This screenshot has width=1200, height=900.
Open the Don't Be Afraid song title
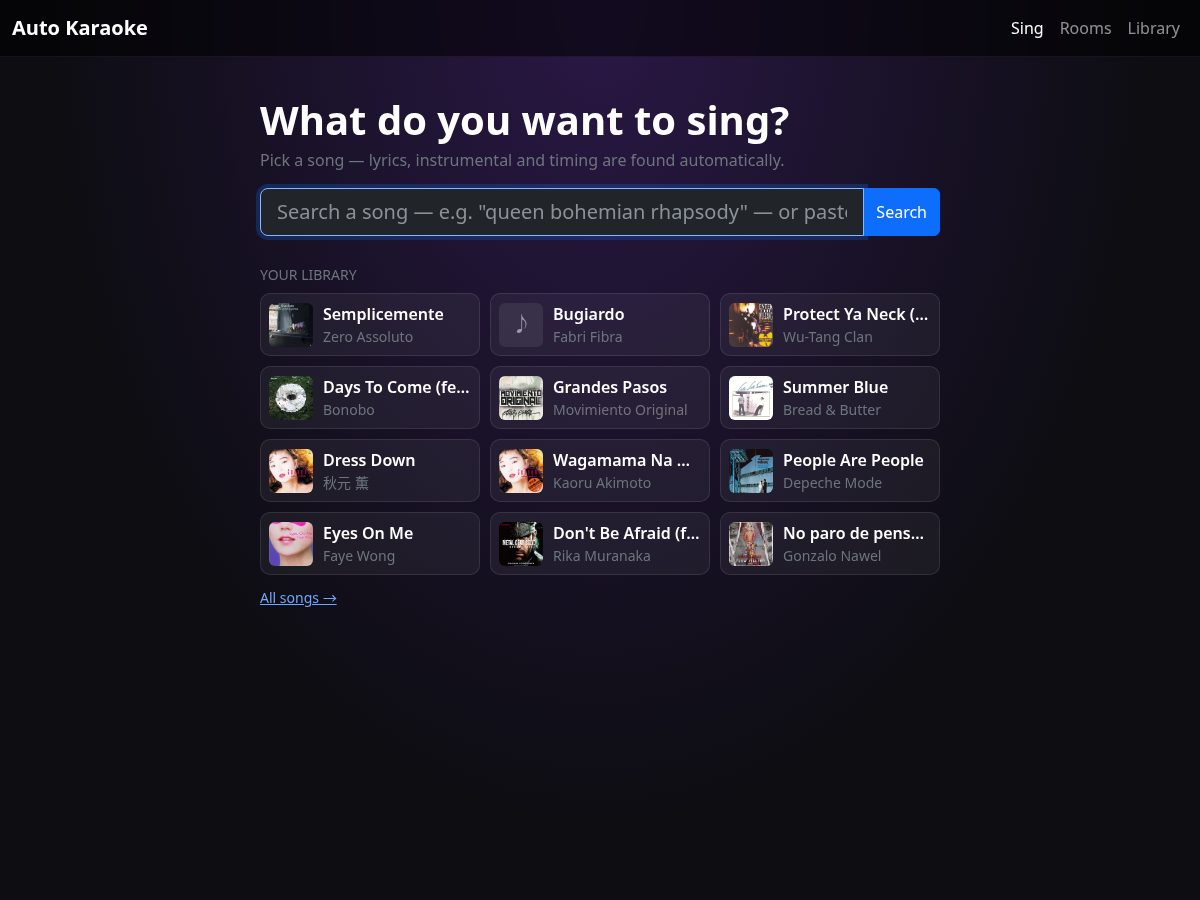coord(626,533)
